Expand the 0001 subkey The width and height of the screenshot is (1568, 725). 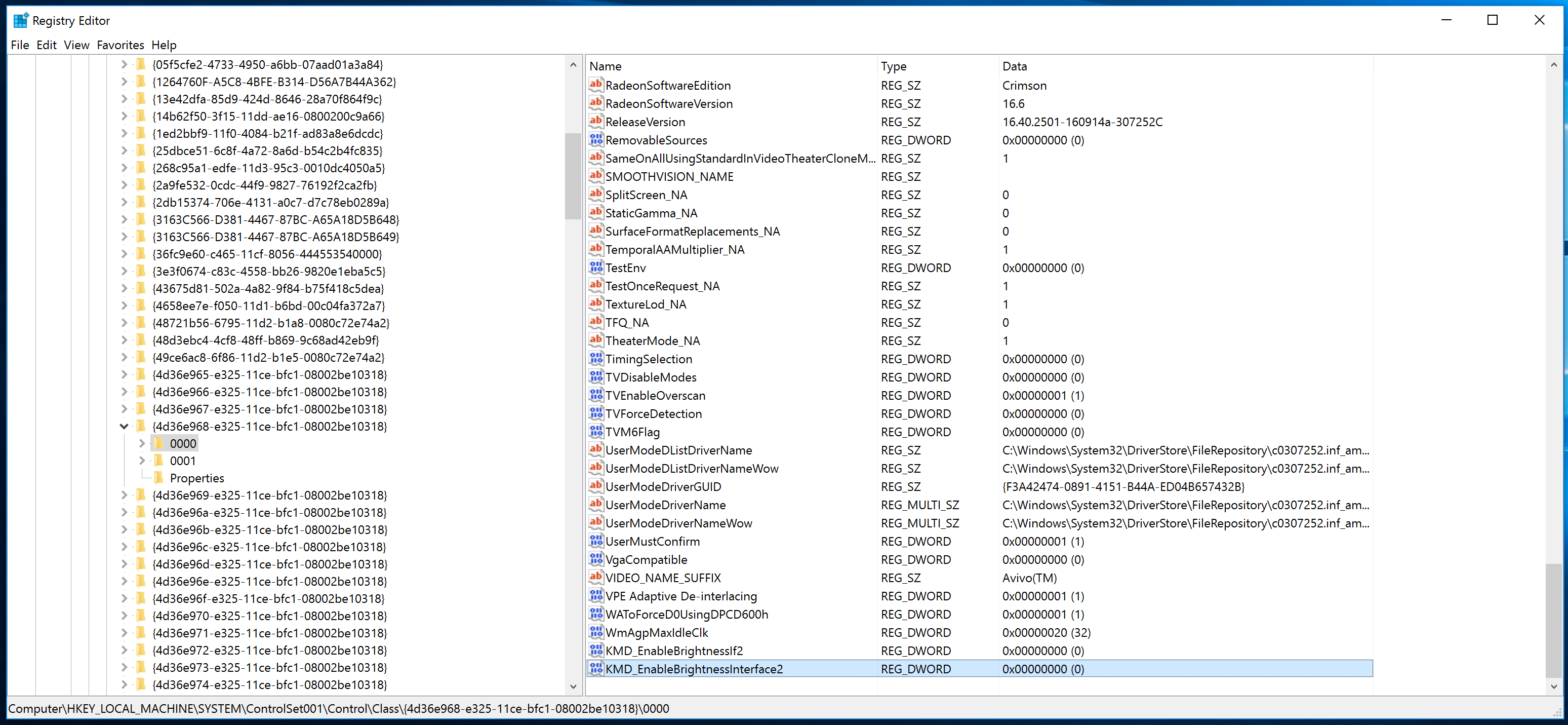click(x=142, y=461)
